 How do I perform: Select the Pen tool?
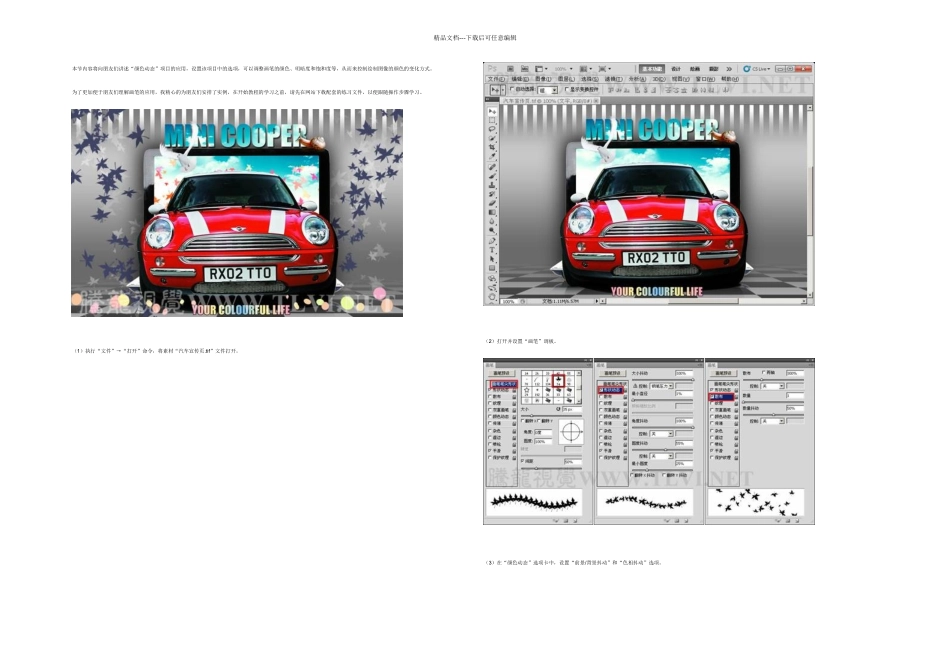click(492, 242)
